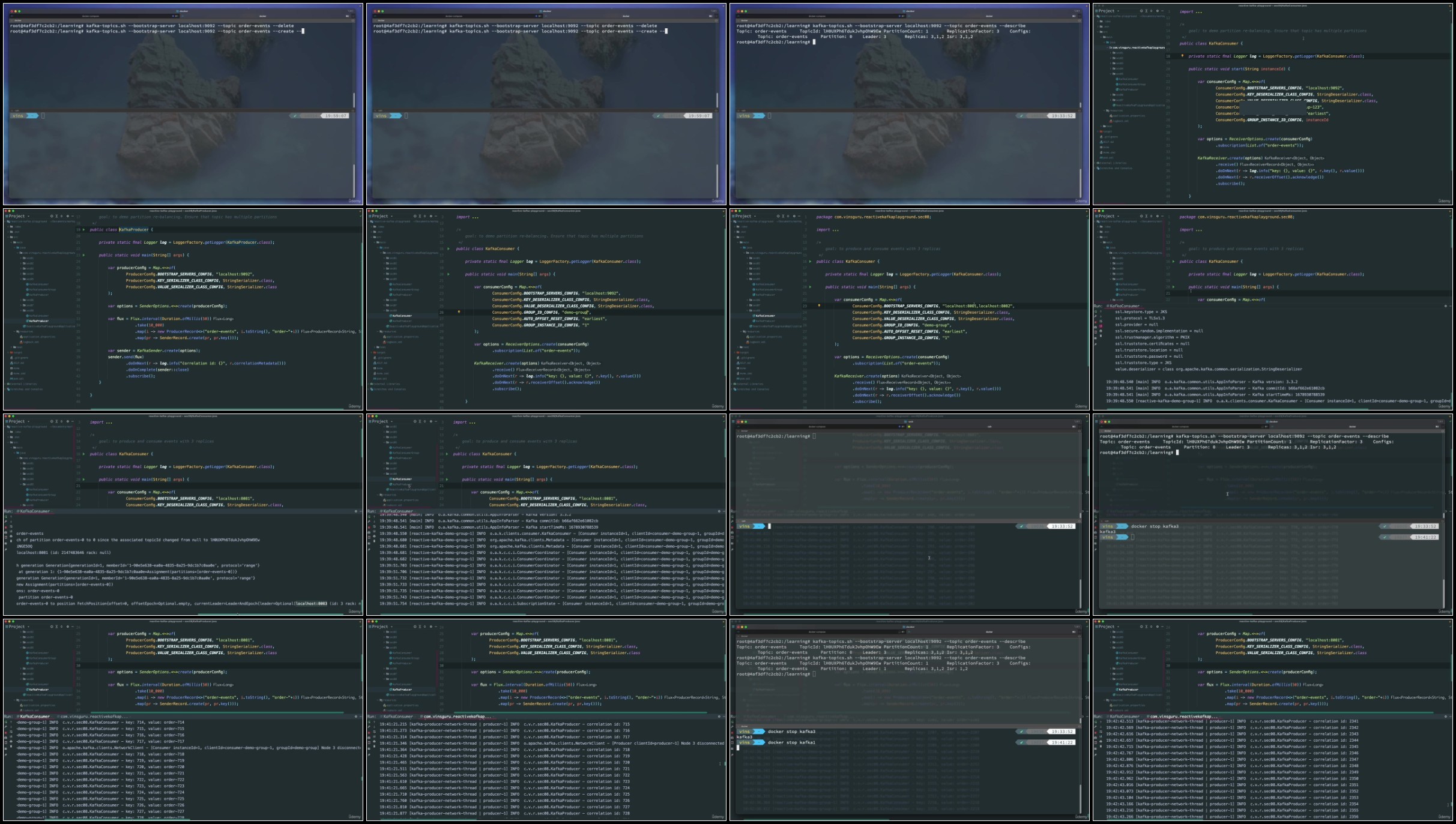Screen dimensions: 1456x824
Task: Open the frame showing docker stop kafka1 command
Action: [x=910, y=720]
